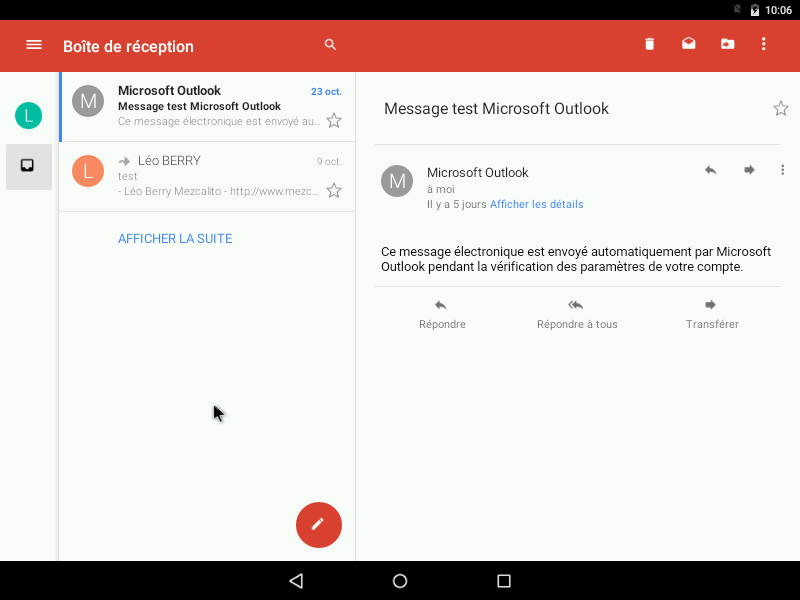Expand 'Afficher les détails'
This screenshot has width=800, height=600.
click(x=536, y=204)
